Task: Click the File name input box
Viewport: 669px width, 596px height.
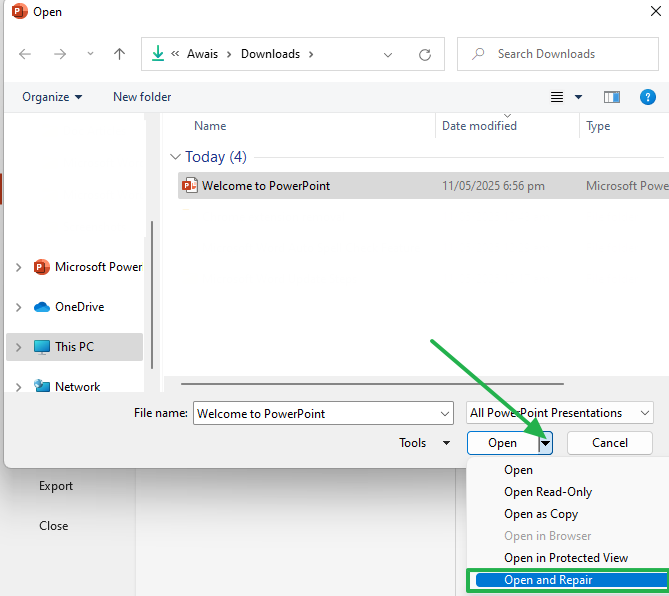Action: coord(323,413)
